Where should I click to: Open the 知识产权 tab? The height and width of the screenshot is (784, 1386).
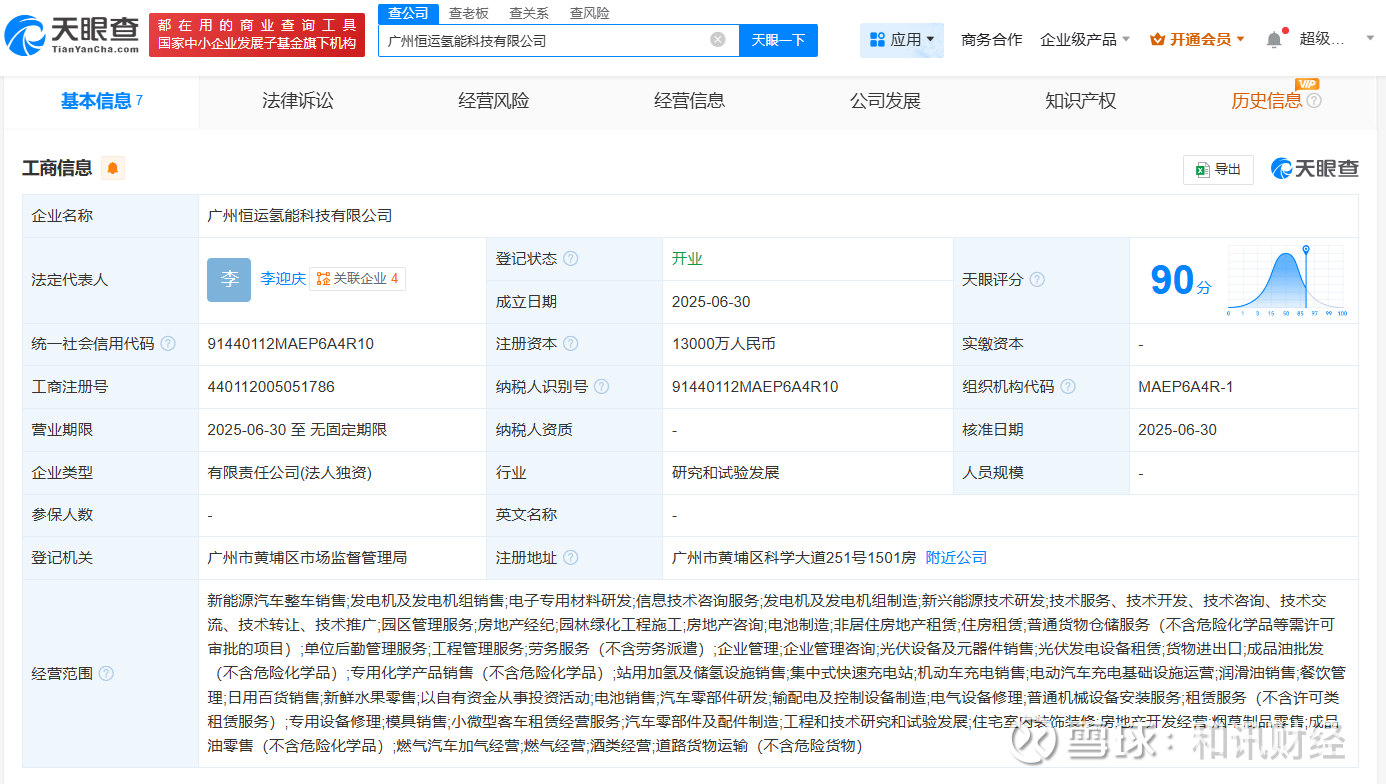click(1080, 101)
